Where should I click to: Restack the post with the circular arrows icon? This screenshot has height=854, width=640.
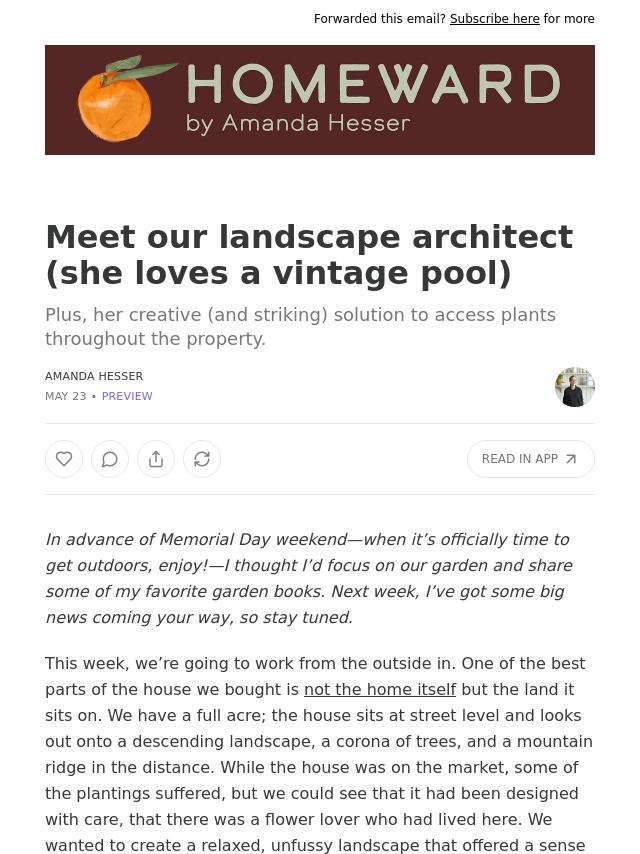pyautogui.click(x=202, y=459)
